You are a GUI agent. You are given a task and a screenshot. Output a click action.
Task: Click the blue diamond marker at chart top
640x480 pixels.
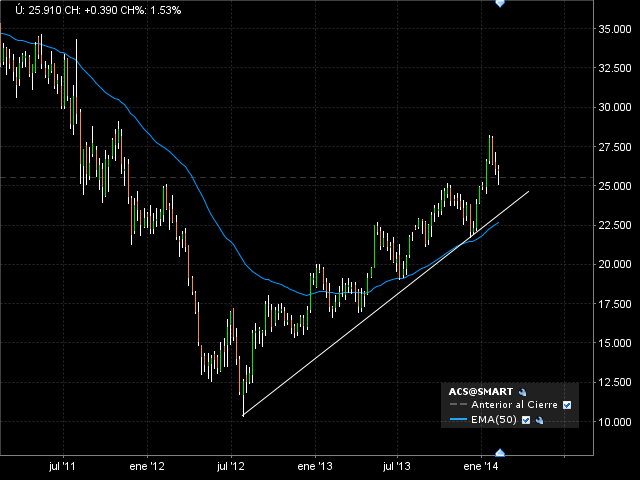pos(500,3)
